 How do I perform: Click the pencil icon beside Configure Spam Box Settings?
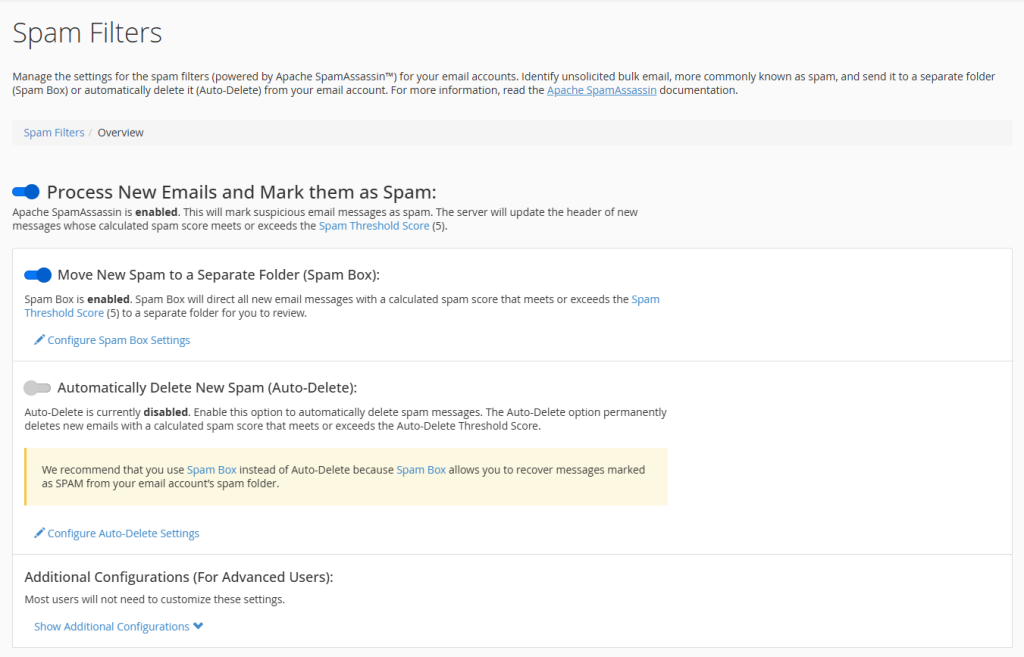[39, 340]
